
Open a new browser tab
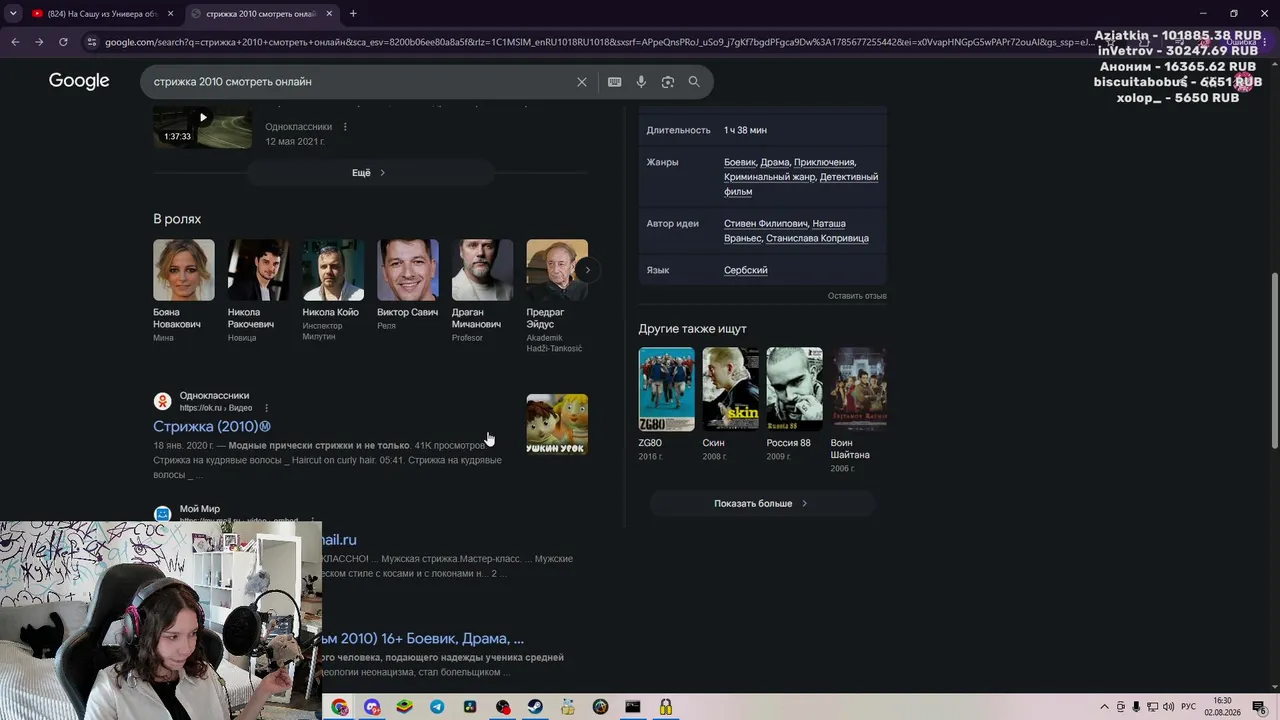[353, 14]
